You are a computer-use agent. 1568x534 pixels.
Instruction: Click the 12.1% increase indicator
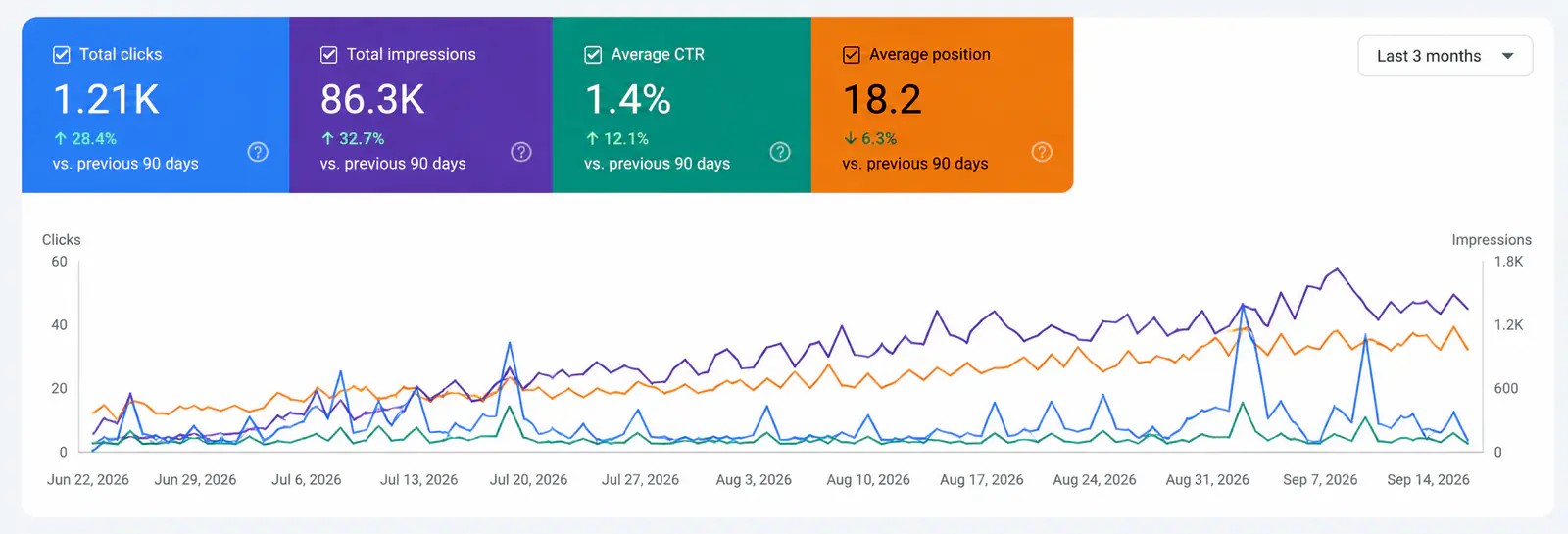(x=617, y=139)
